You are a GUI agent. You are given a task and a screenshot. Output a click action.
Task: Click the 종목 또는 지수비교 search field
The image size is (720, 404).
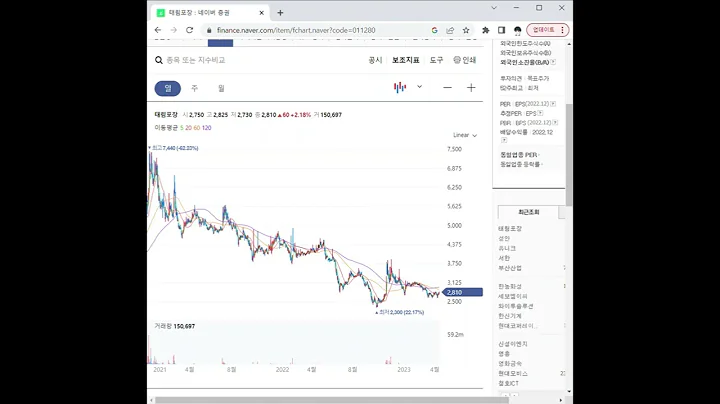tap(196, 60)
